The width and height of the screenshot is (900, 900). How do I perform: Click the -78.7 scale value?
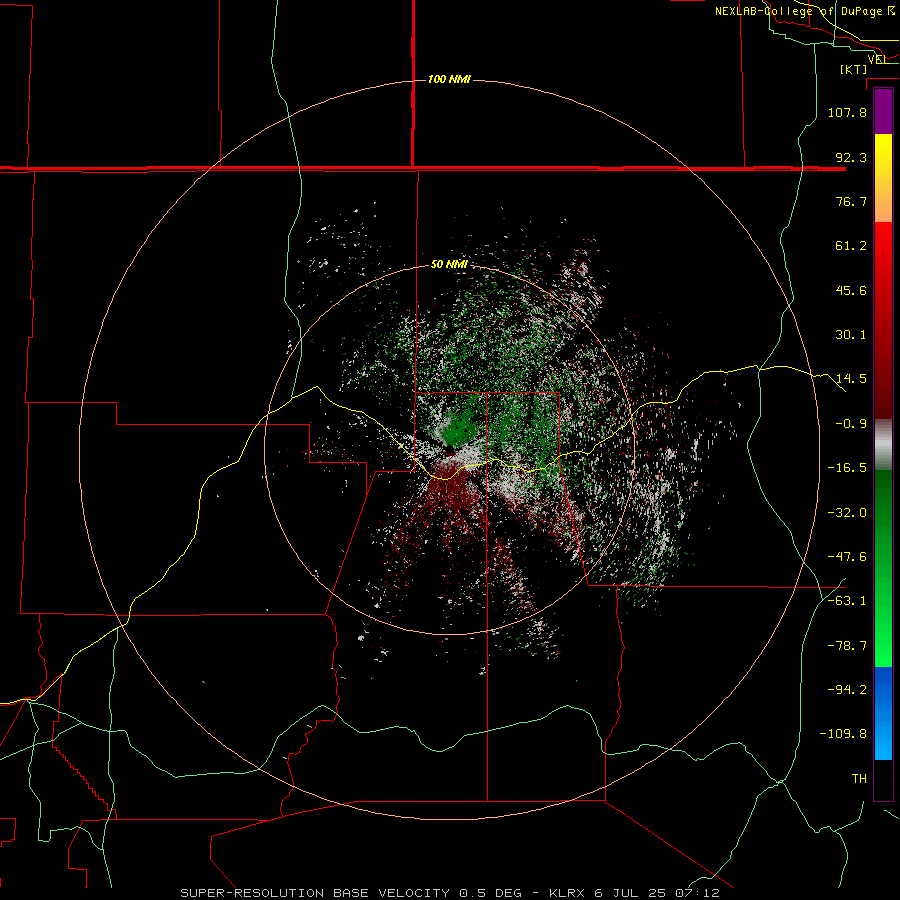click(x=847, y=646)
